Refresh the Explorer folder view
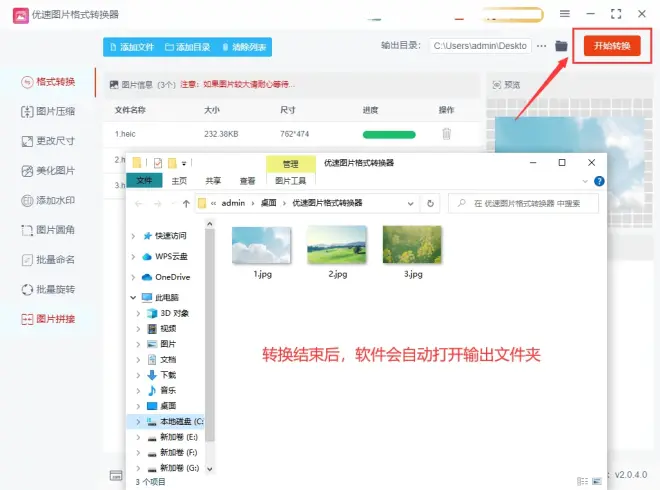 [430, 203]
